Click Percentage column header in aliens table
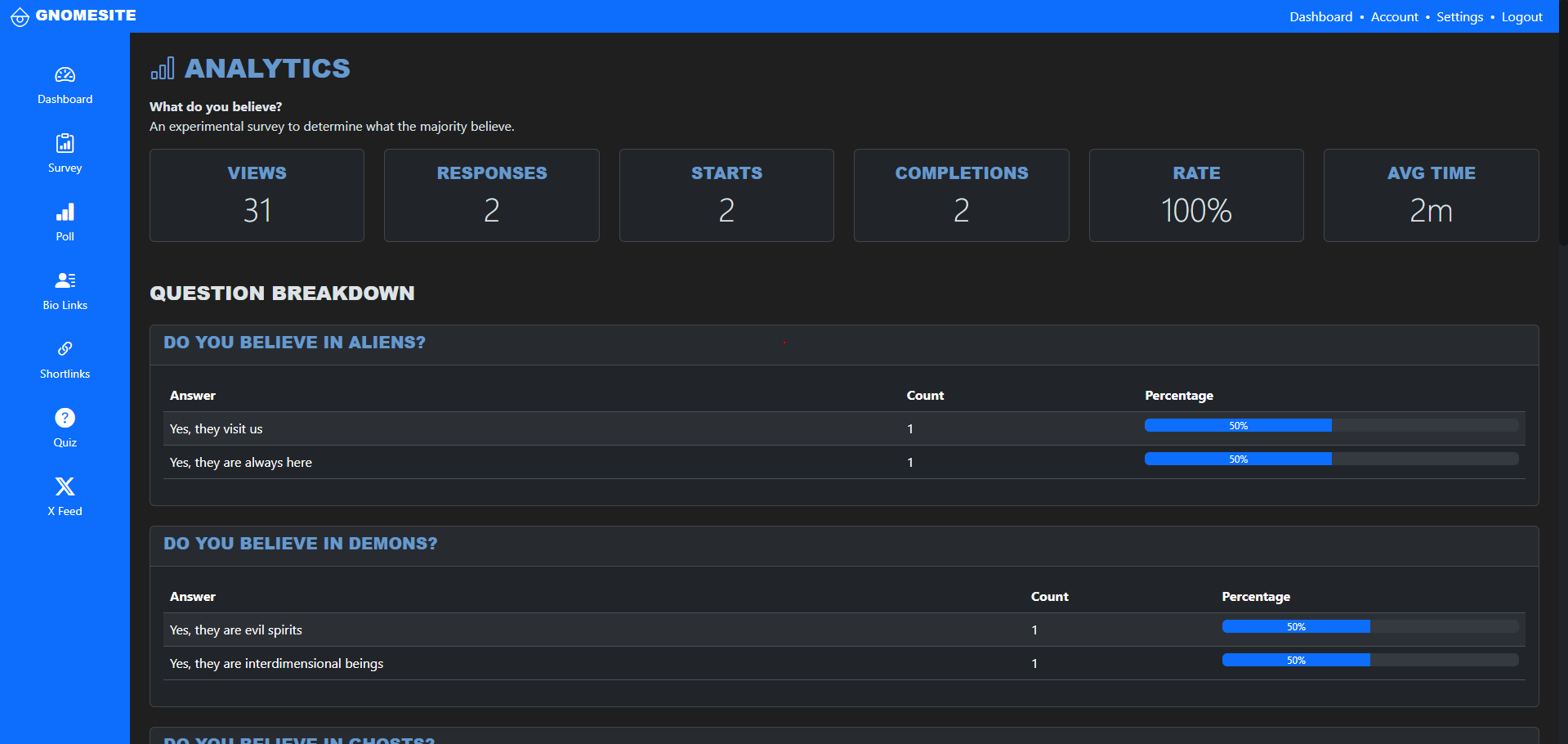 pyautogui.click(x=1178, y=395)
